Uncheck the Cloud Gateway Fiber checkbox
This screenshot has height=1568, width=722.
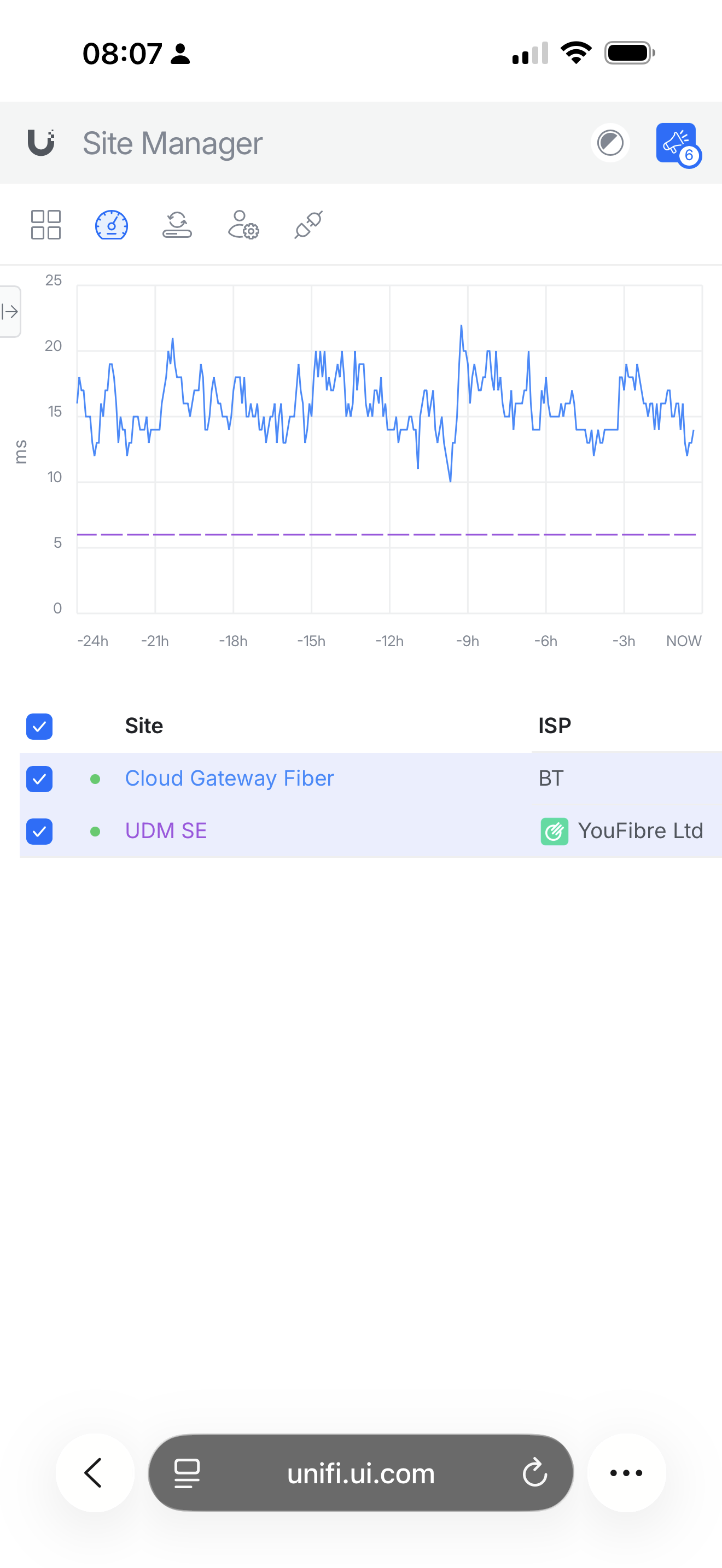39,779
